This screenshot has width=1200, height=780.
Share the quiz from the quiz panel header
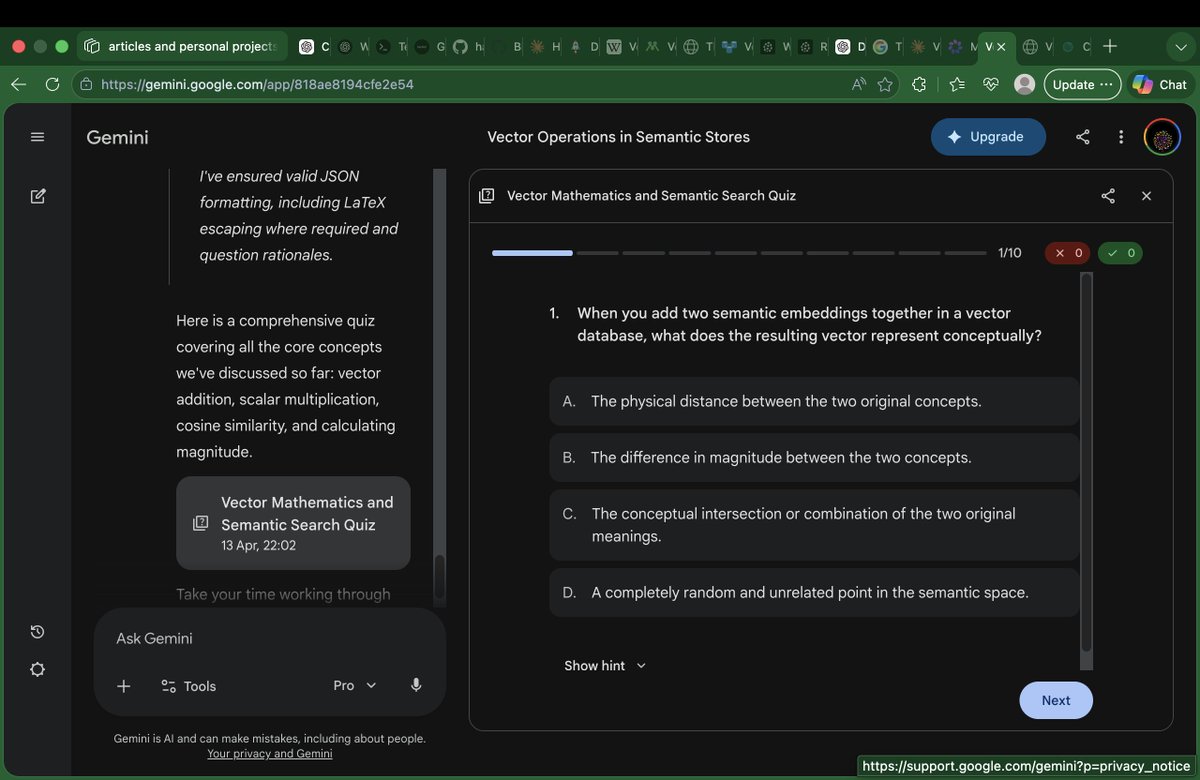coord(1108,196)
